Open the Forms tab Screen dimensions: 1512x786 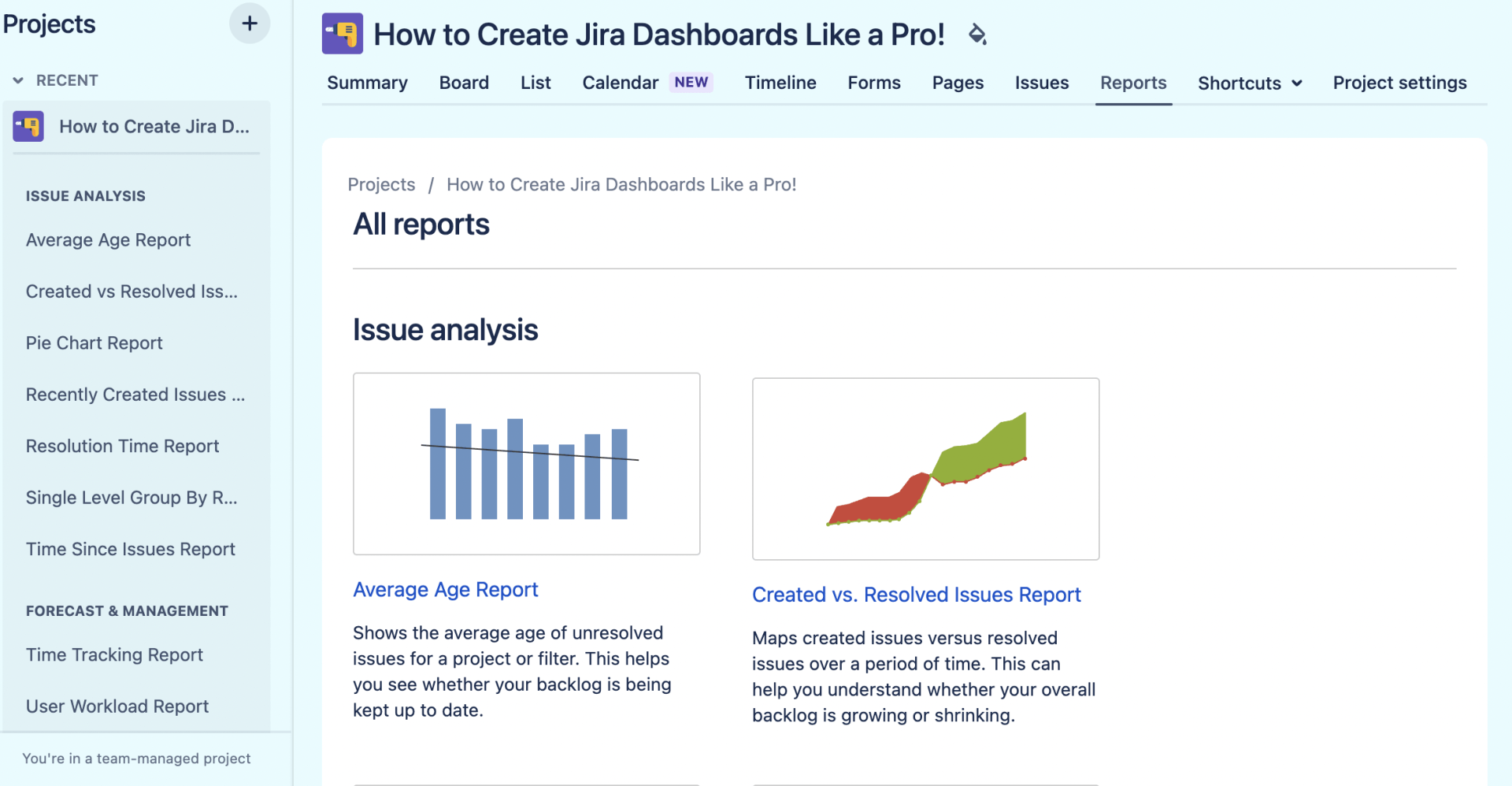pyautogui.click(x=874, y=83)
